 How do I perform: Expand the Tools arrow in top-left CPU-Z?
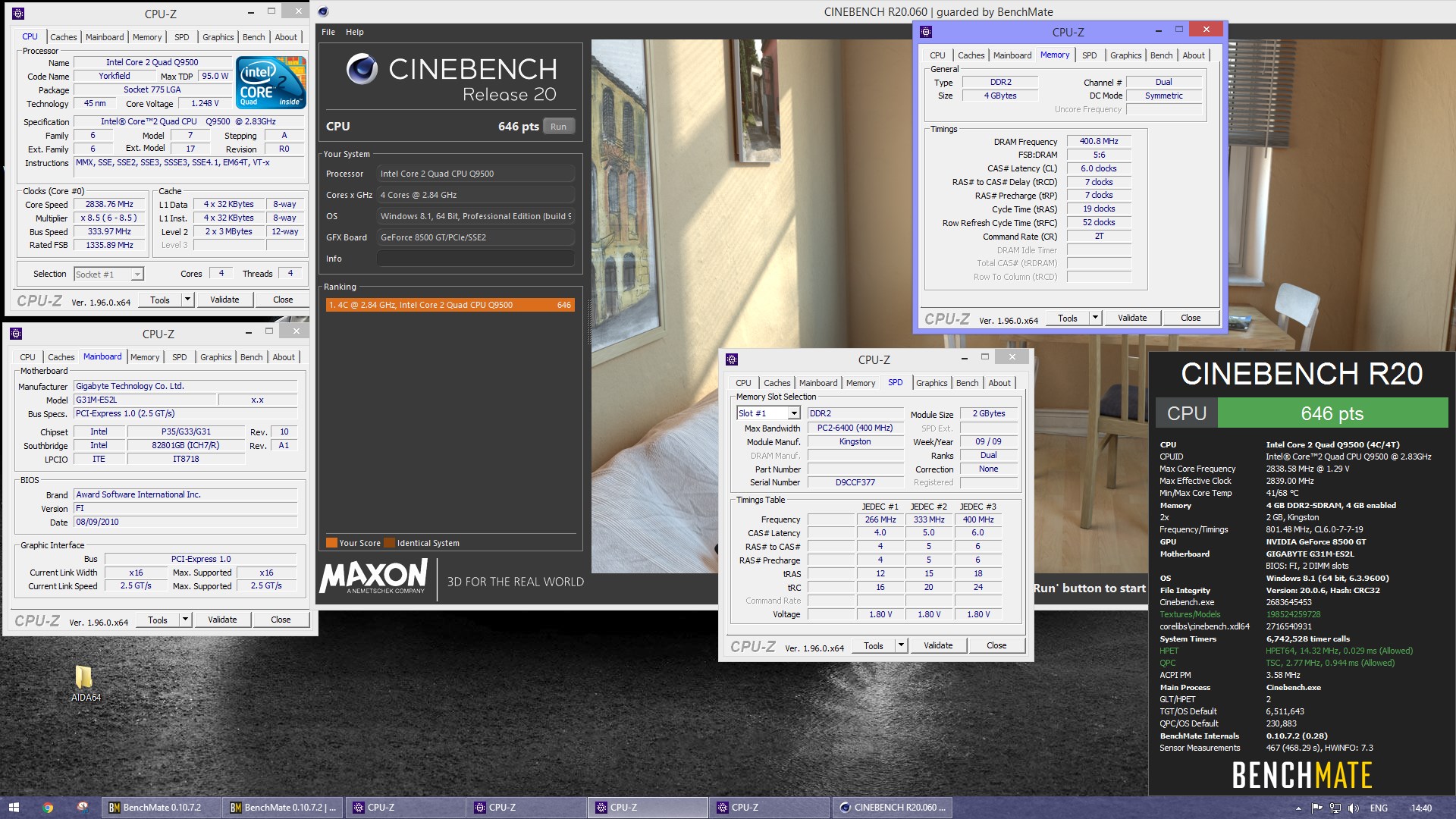[187, 300]
